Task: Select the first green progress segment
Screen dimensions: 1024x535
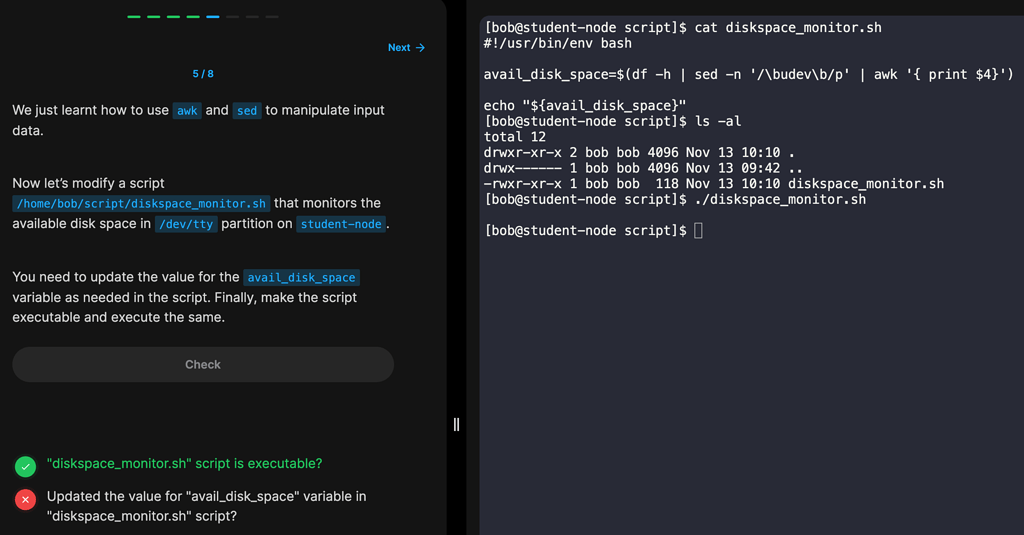Action: 134,17
